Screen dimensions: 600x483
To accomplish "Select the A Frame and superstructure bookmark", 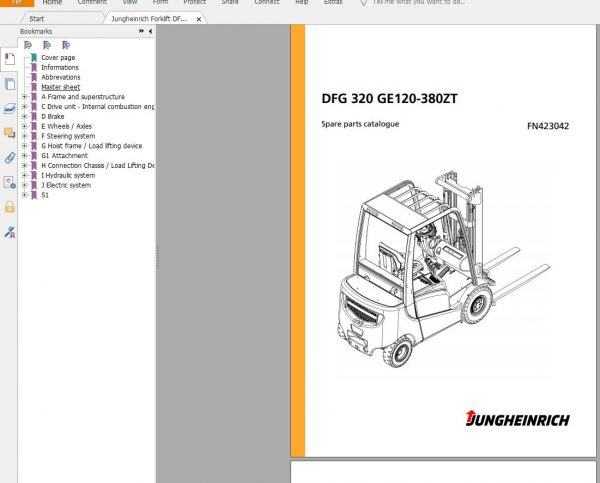I will (83, 97).
